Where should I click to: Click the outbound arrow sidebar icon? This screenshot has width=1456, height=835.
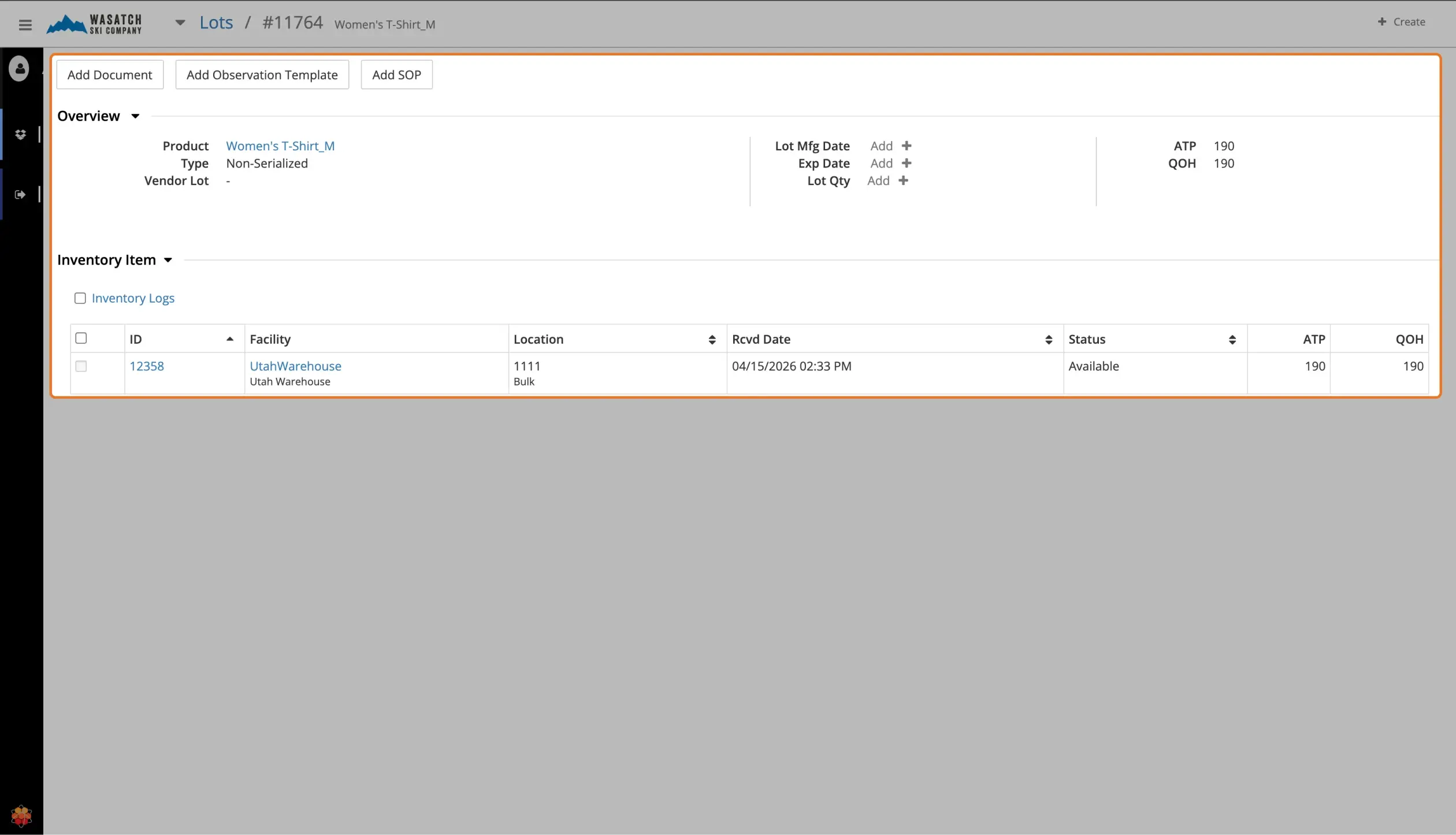pyautogui.click(x=20, y=195)
